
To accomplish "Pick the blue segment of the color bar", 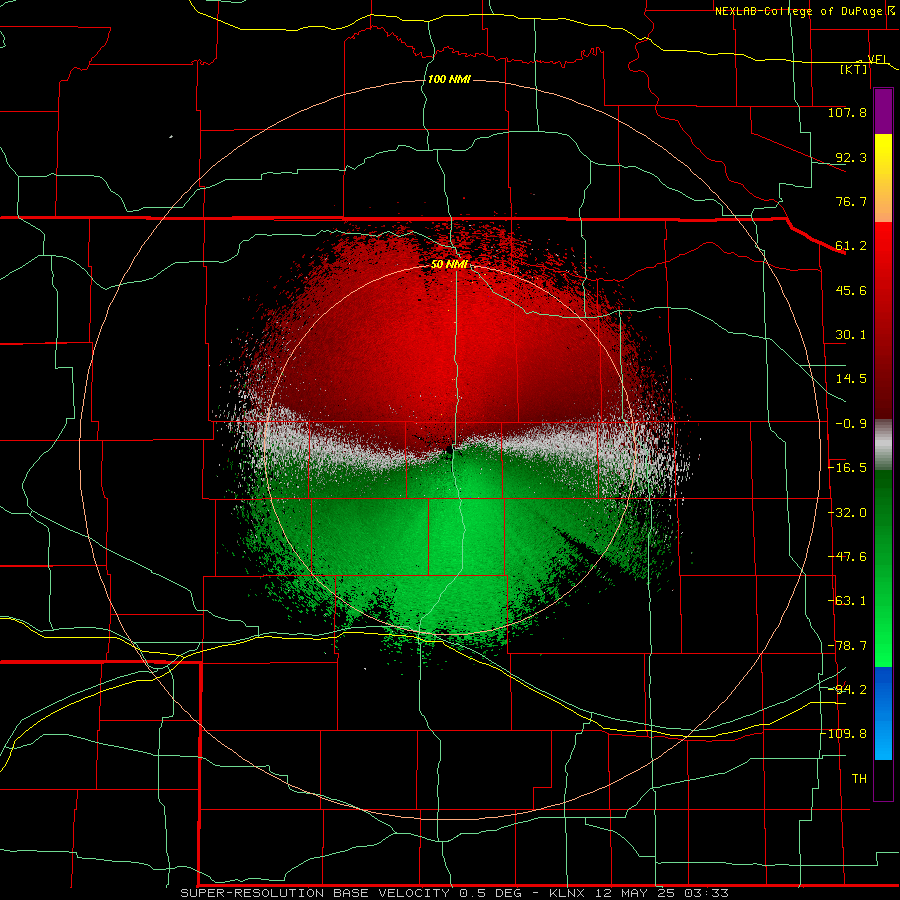I will coord(883,713).
